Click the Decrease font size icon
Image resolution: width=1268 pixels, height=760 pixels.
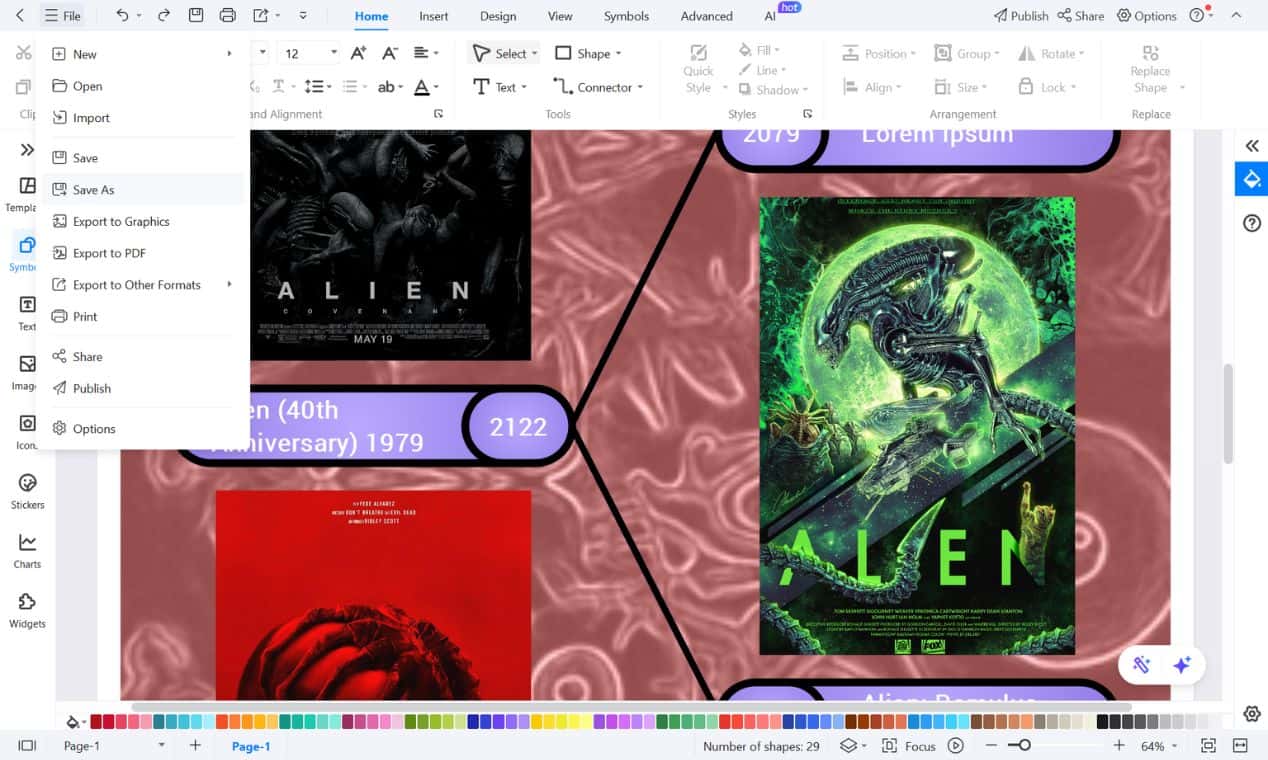pos(390,53)
